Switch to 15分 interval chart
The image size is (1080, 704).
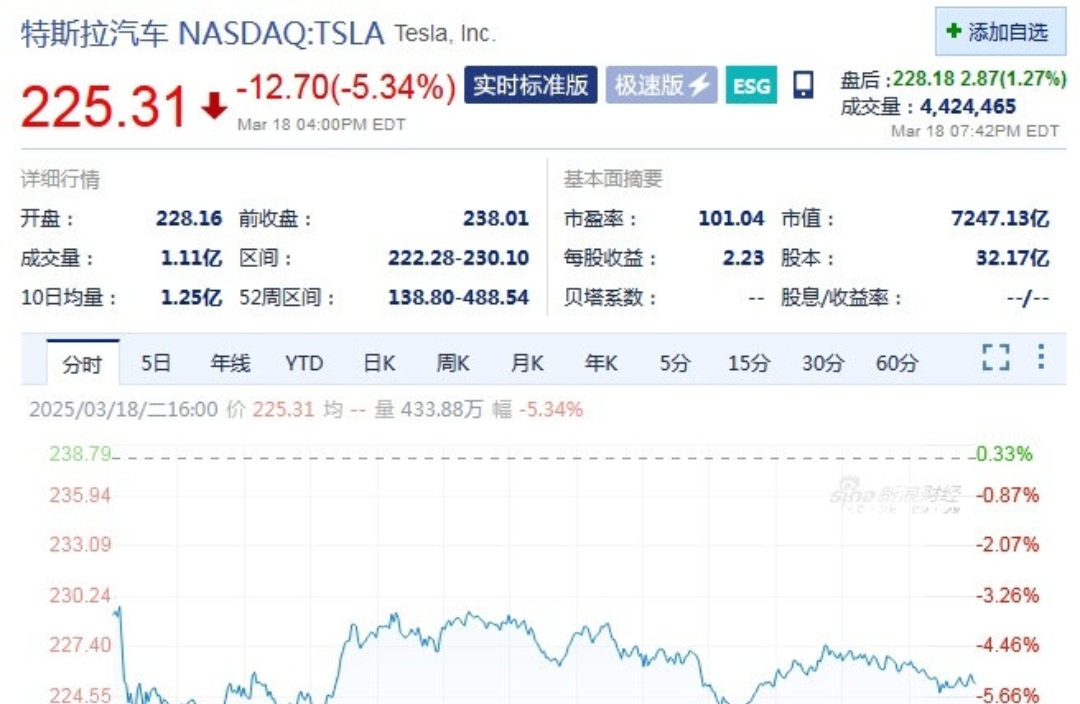(749, 362)
